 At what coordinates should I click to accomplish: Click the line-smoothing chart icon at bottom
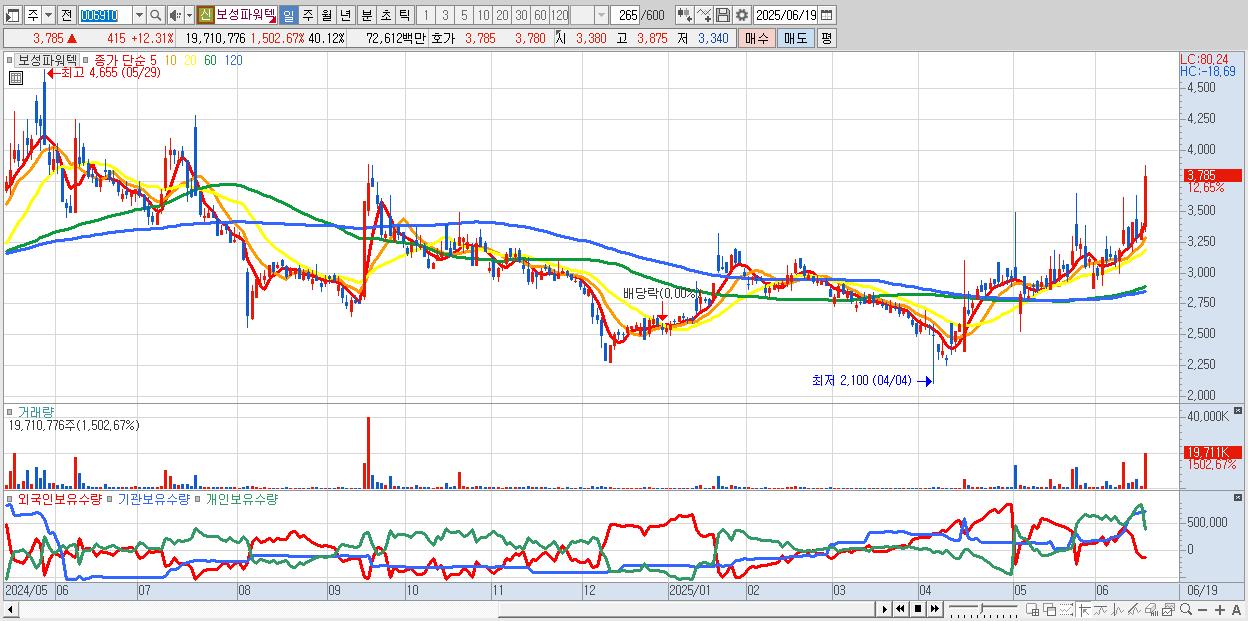1101,609
